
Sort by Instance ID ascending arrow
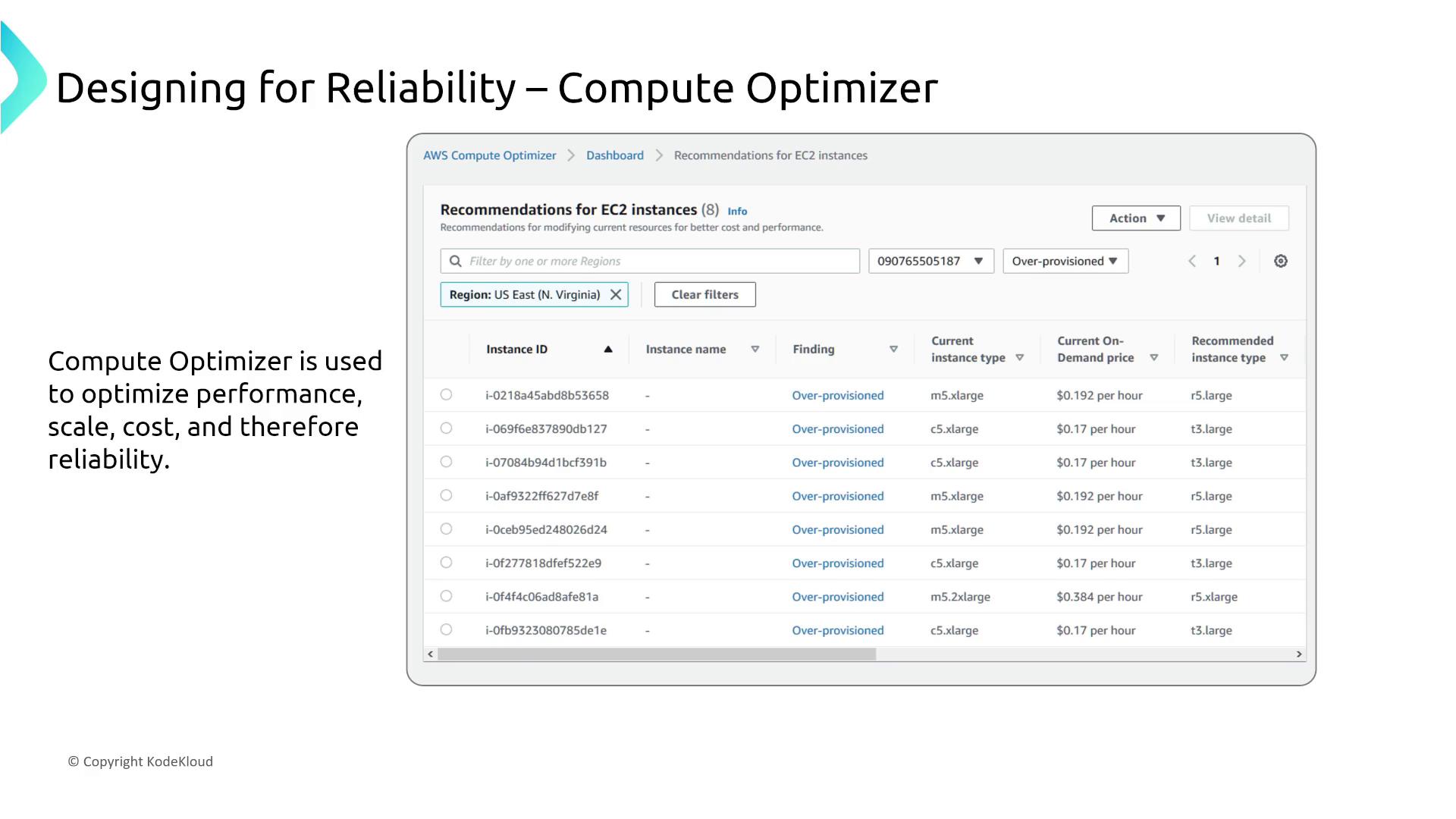coord(607,350)
